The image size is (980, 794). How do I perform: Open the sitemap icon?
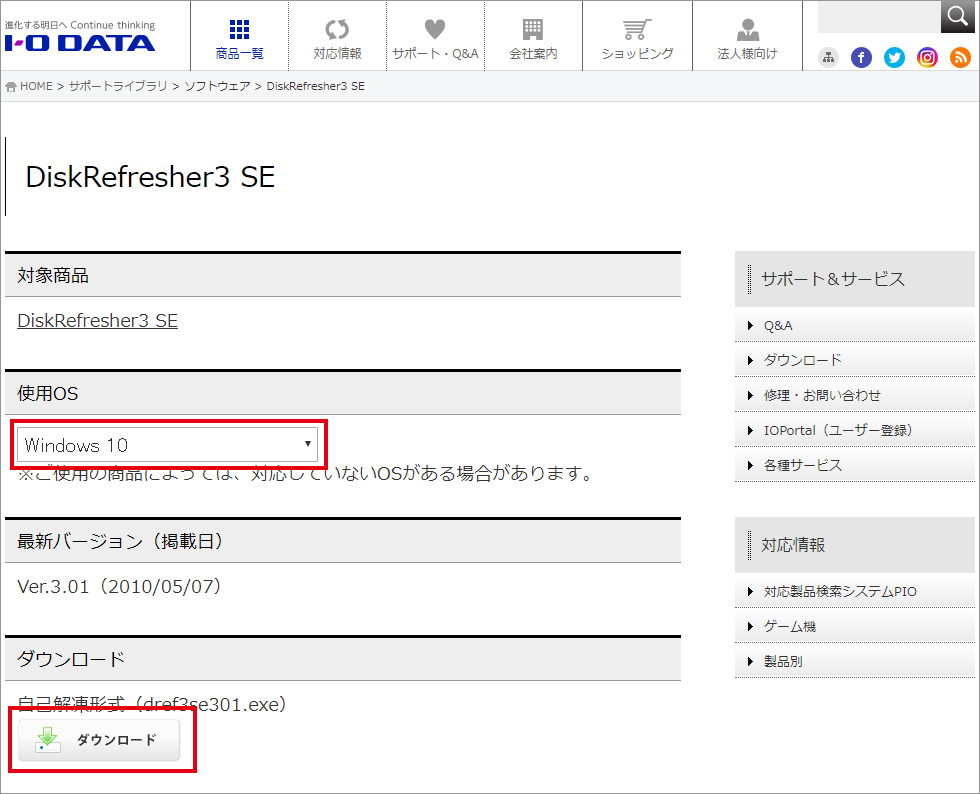(x=828, y=58)
